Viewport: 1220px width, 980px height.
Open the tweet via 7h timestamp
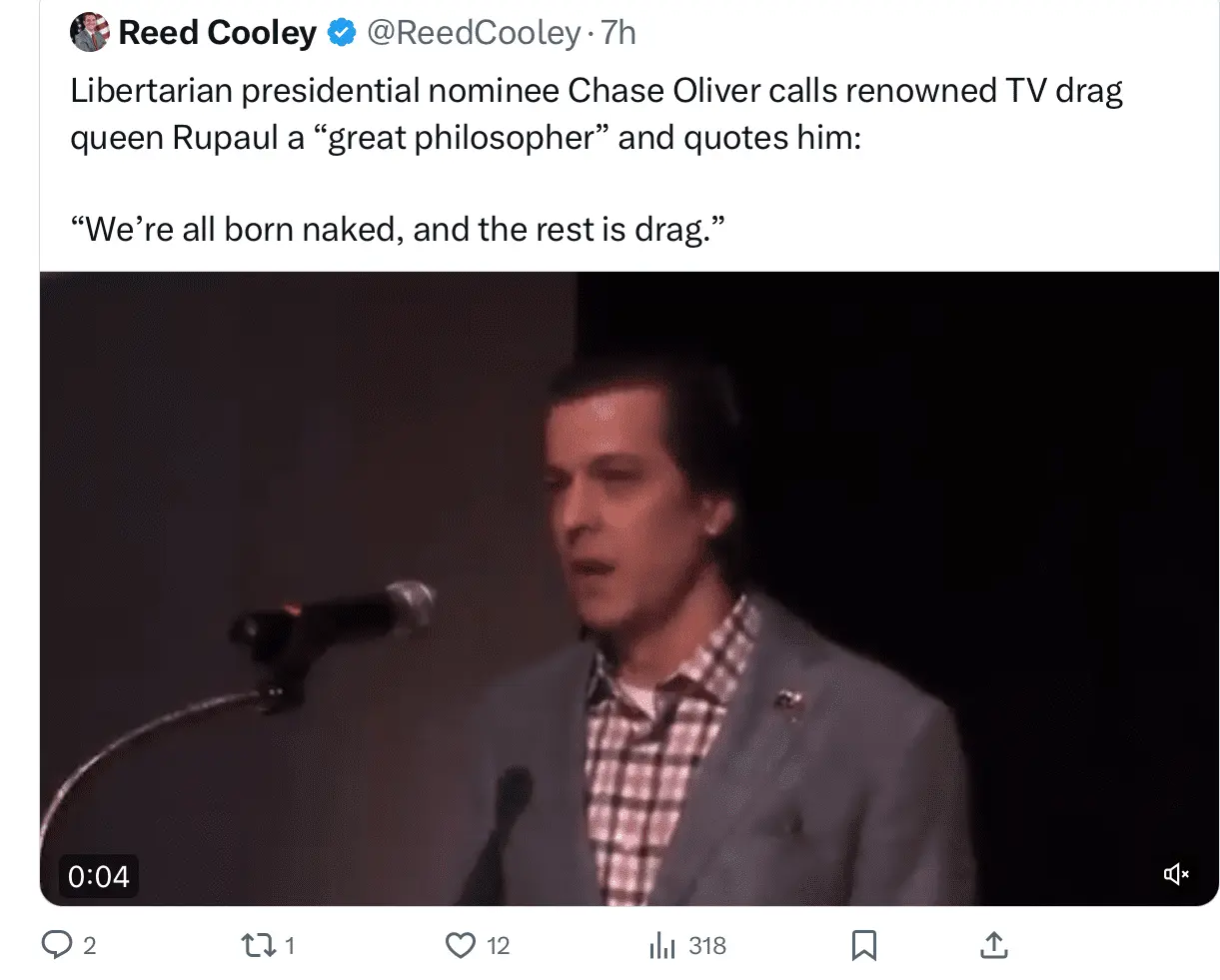click(x=618, y=34)
